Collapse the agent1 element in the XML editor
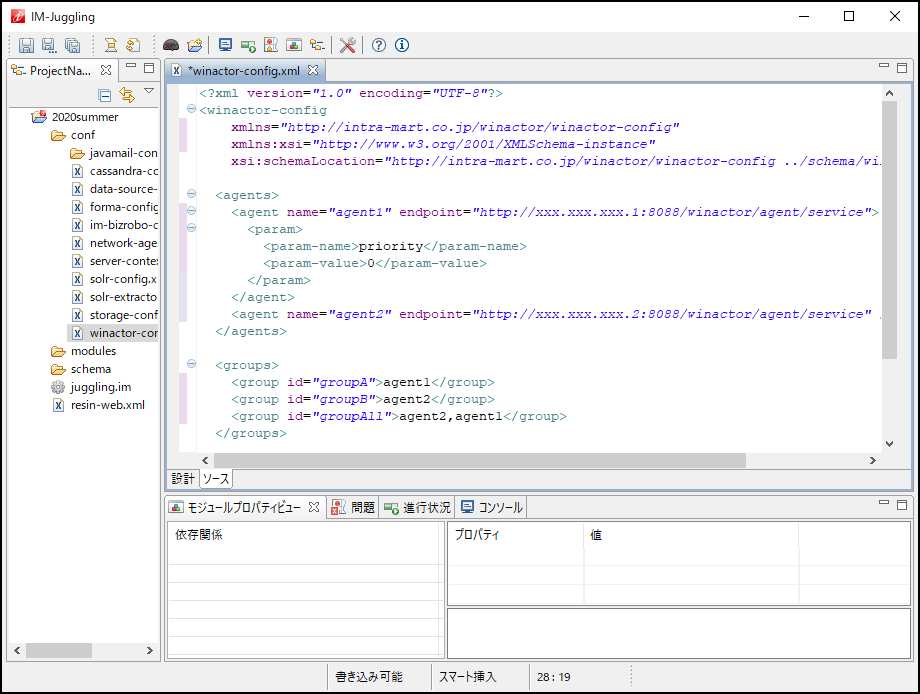Image resolution: width=920 pixels, height=694 pixels. click(190, 212)
